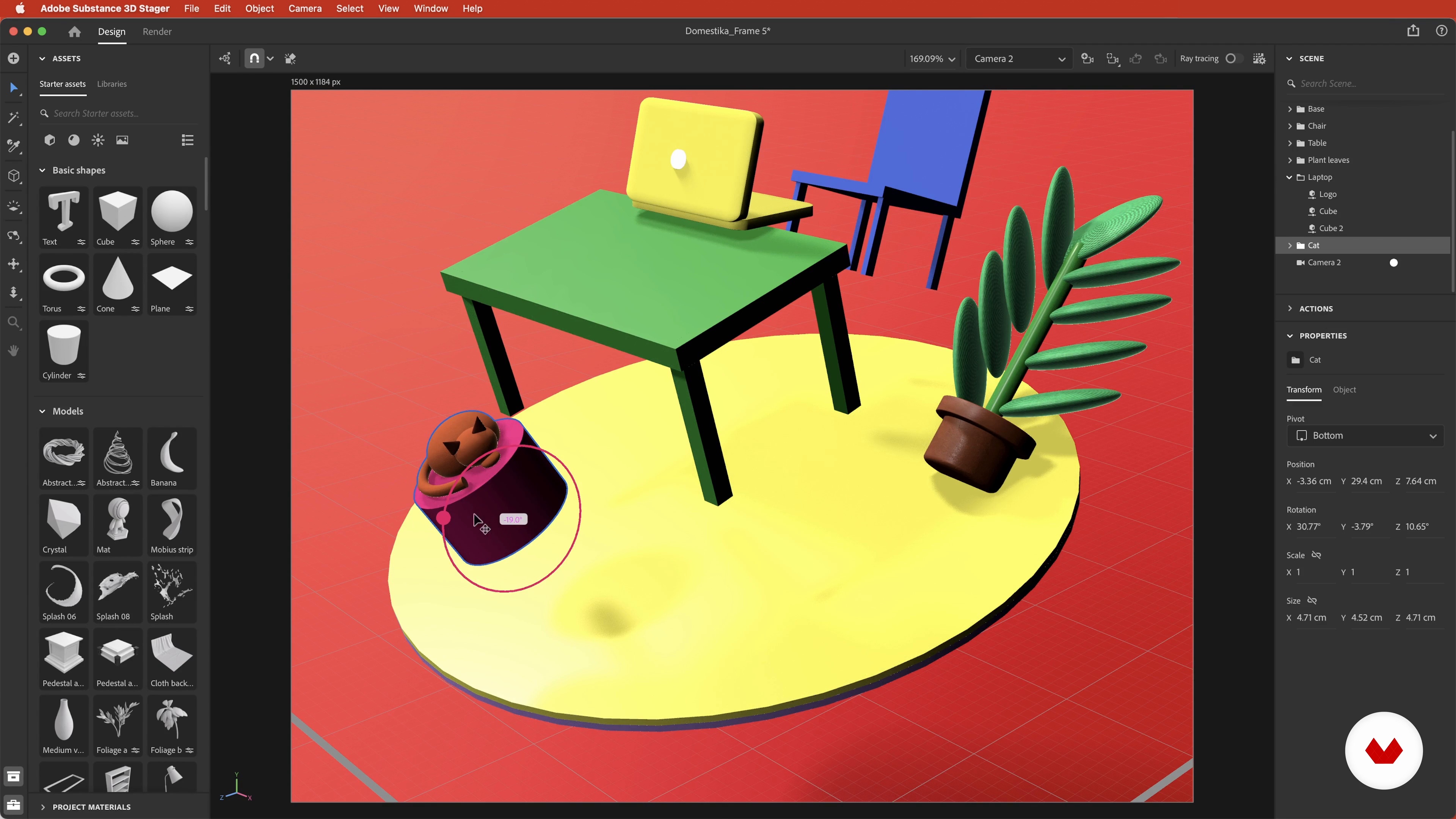Toggle the snapping magnet button
Image resolution: width=1456 pixels, height=819 pixels.
(254, 58)
